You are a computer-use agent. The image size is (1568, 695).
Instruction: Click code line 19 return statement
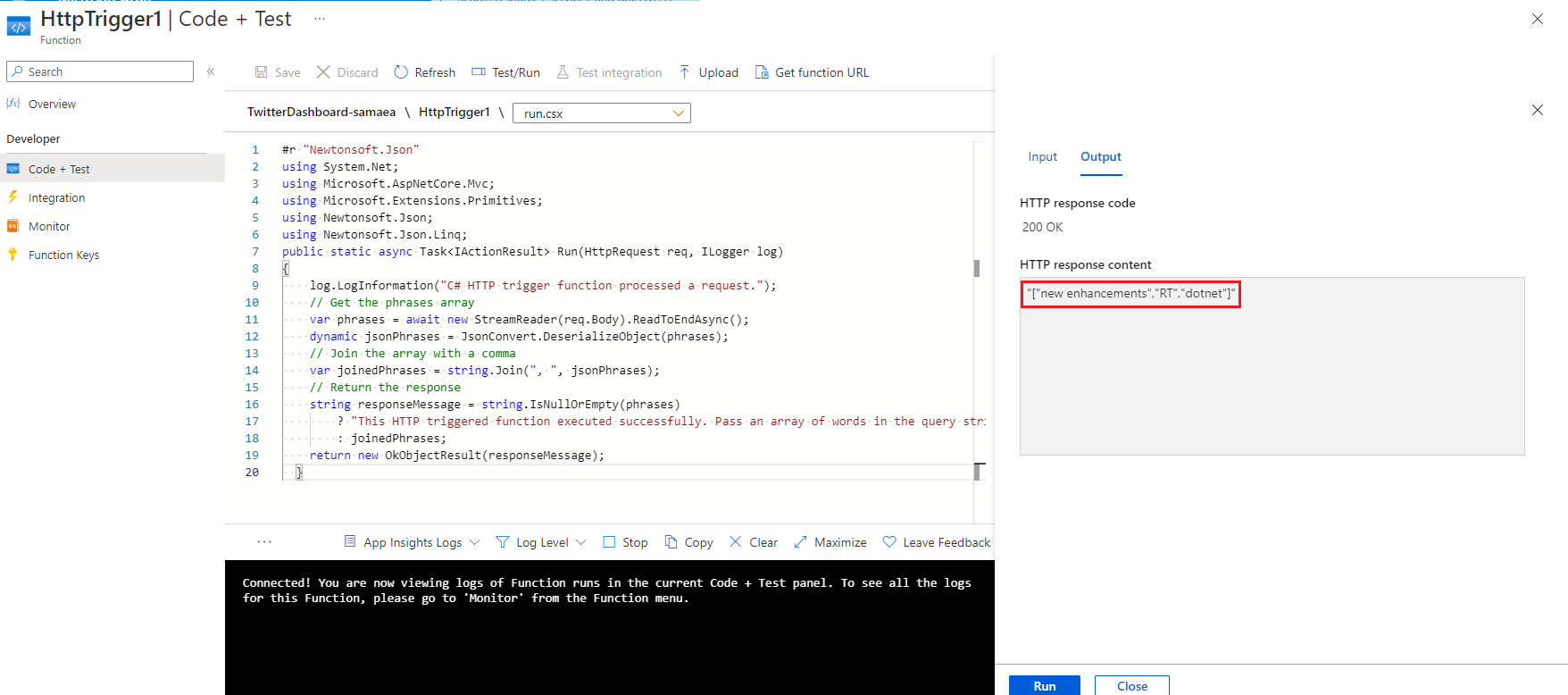457,456
